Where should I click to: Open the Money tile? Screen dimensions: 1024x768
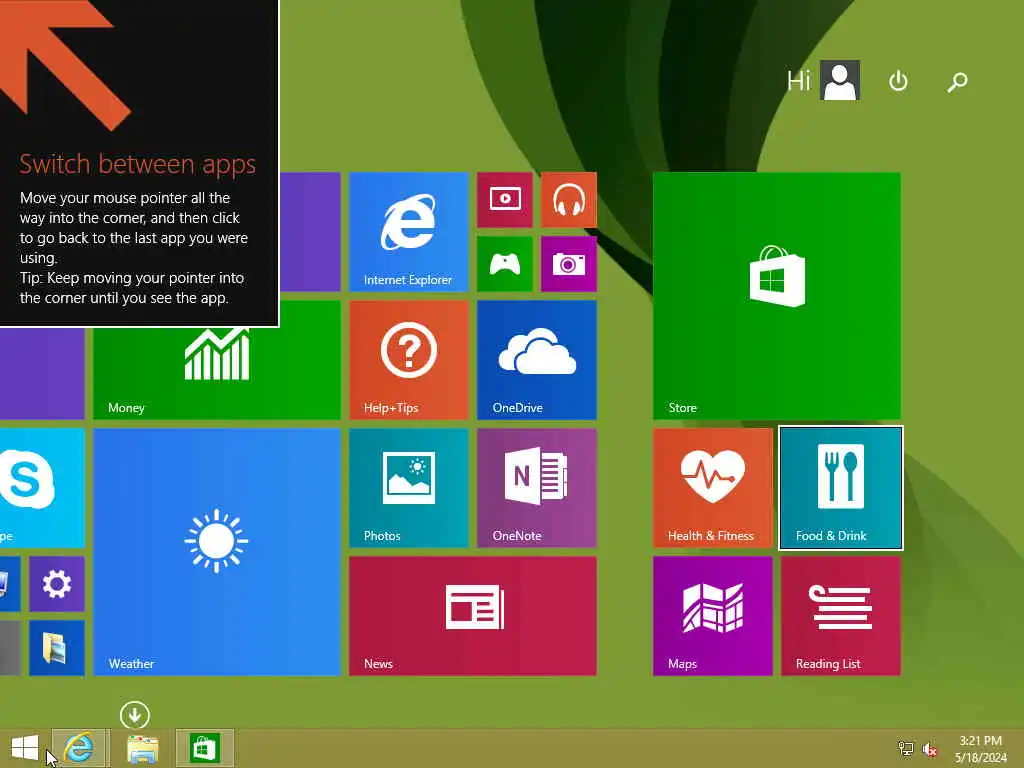(217, 373)
